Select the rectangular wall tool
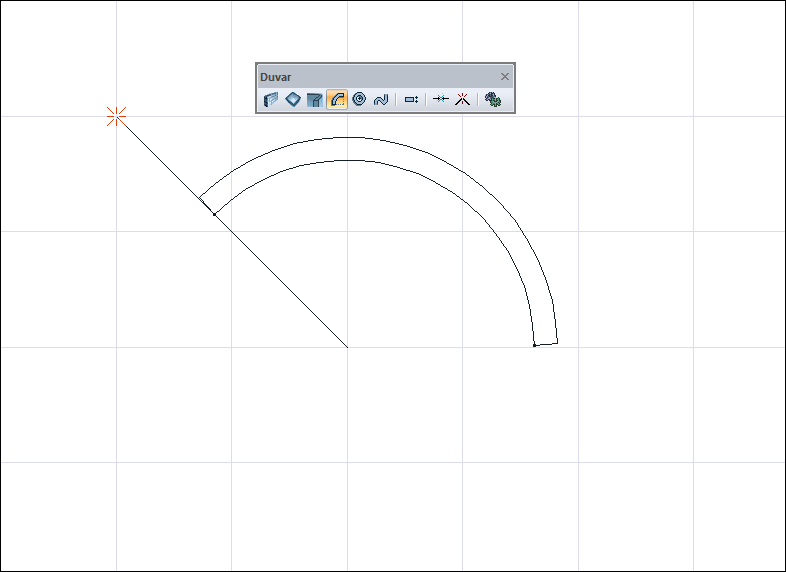This screenshot has width=786, height=572. (x=293, y=100)
